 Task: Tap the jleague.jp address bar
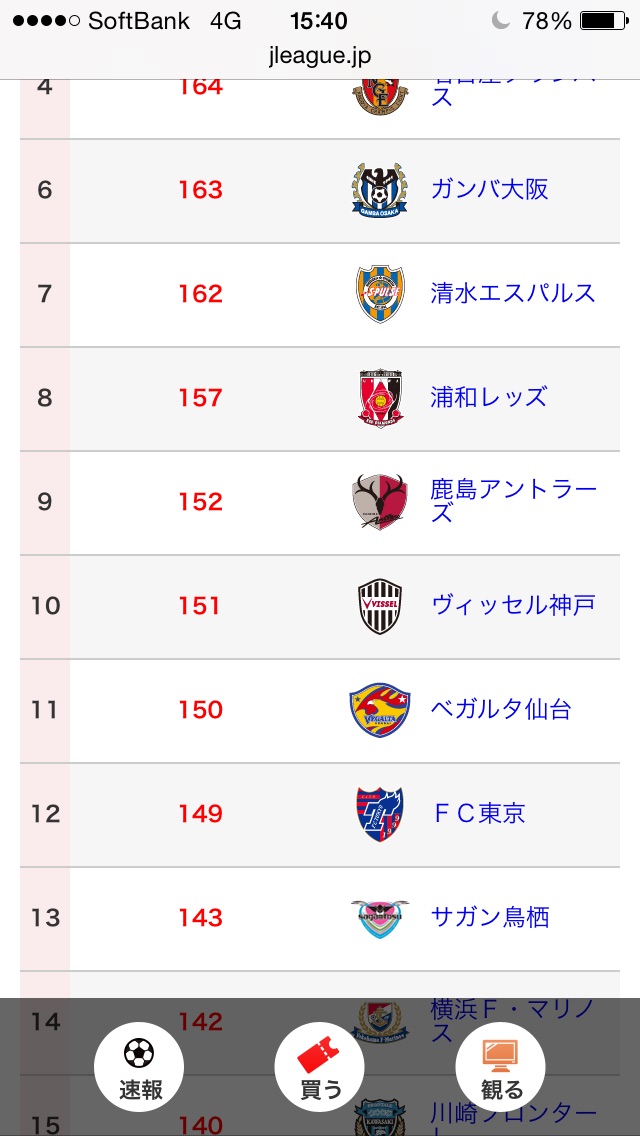click(x=320, y=57)
